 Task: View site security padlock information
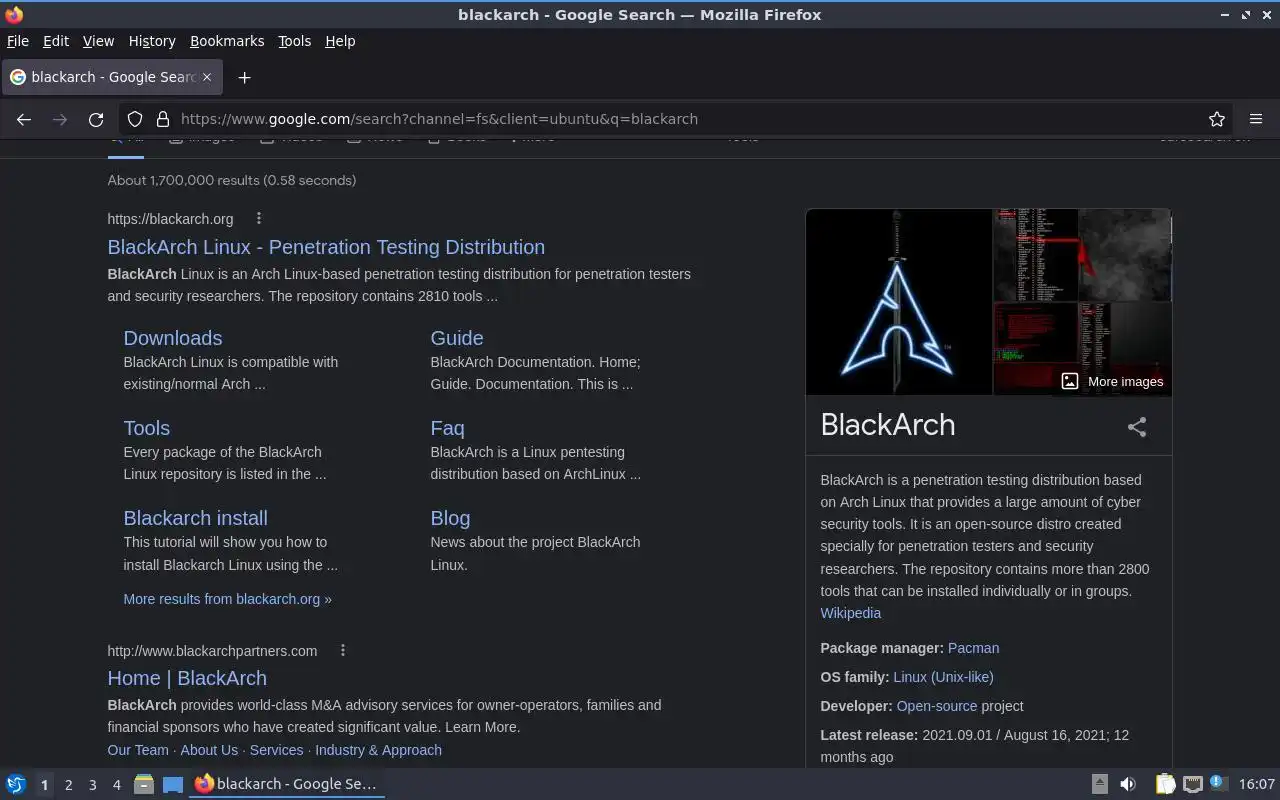[x=163, y=119]
